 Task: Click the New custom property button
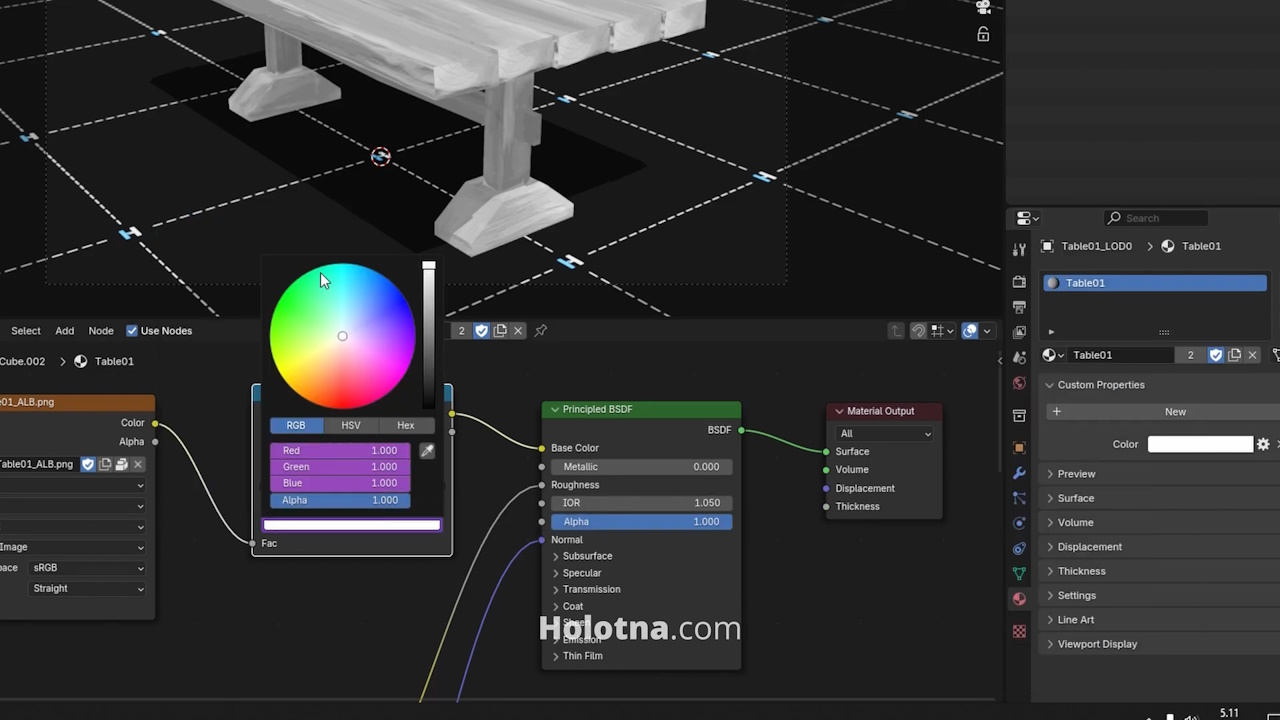1175,412
